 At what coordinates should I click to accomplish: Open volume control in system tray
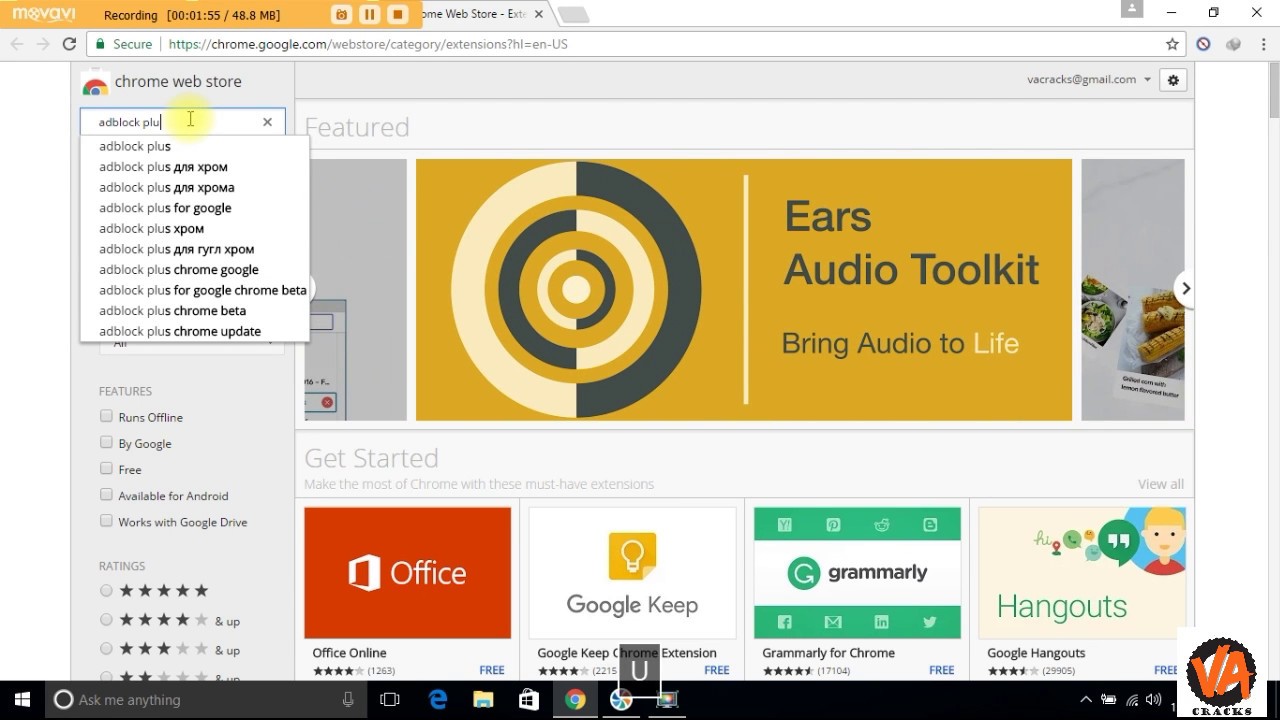click(x=1153, y=700)
